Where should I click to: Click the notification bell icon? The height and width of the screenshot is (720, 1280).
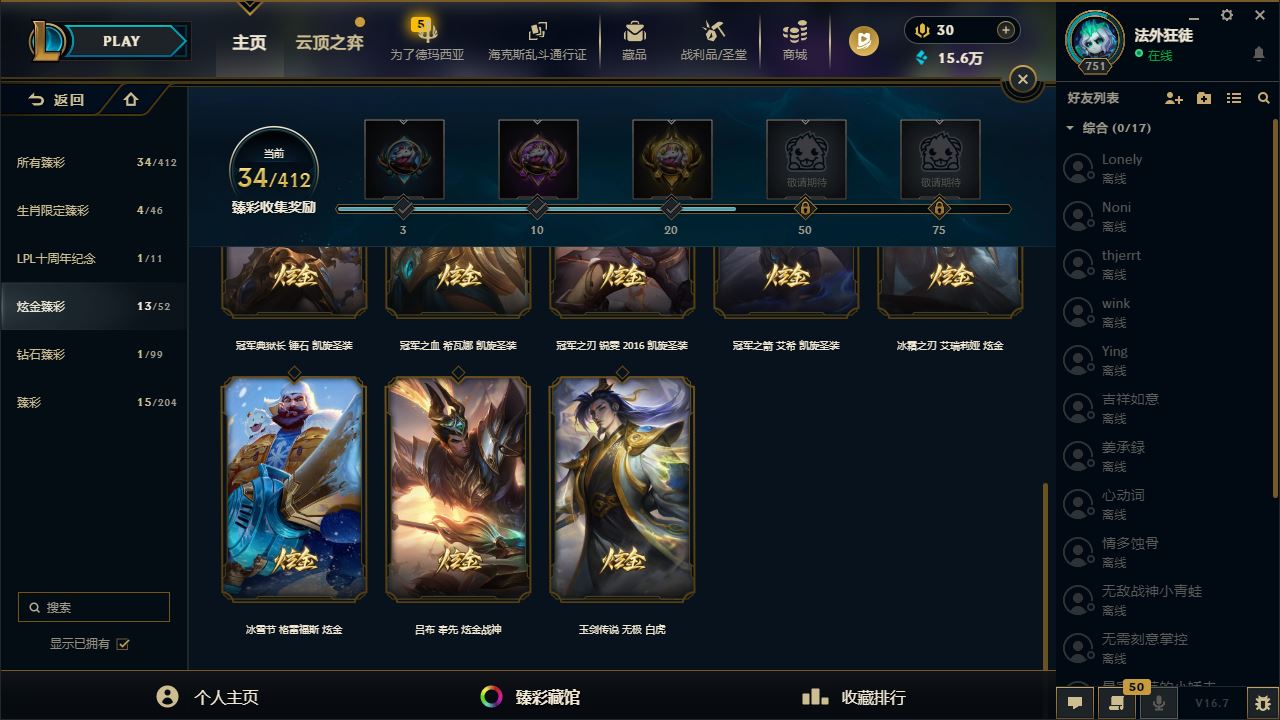(x=1259, y=53)
